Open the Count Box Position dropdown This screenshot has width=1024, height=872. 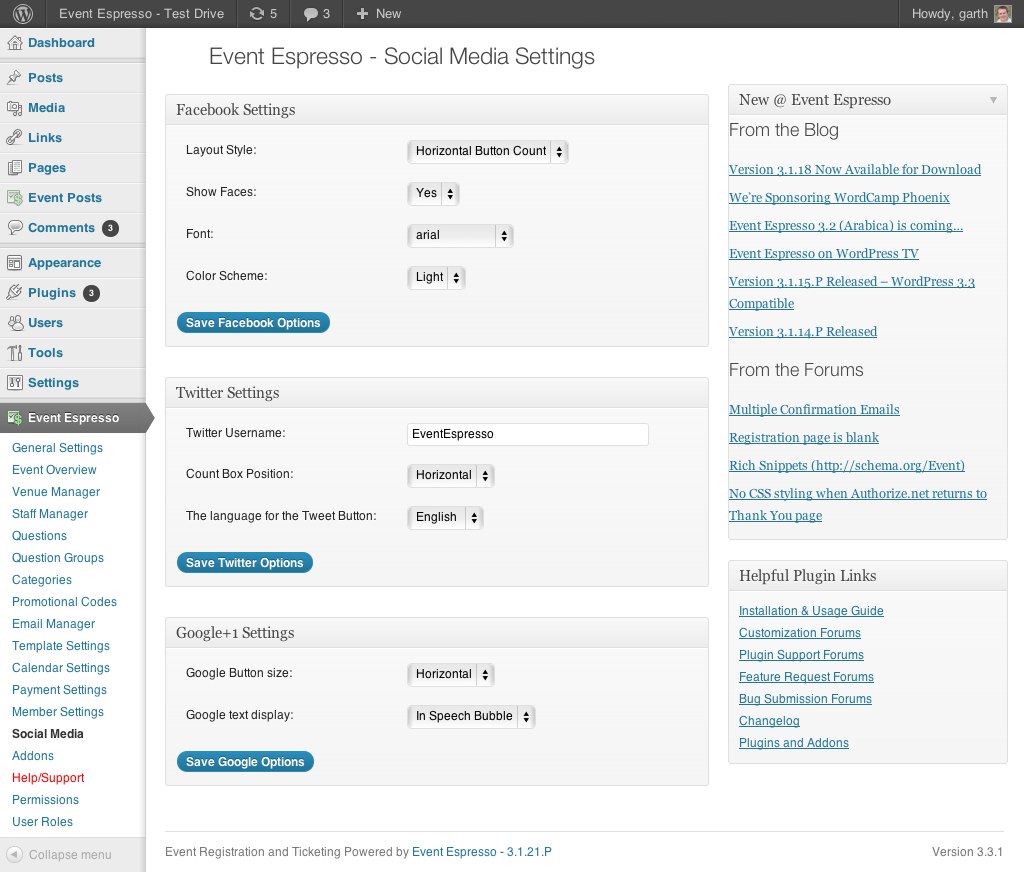451,476
